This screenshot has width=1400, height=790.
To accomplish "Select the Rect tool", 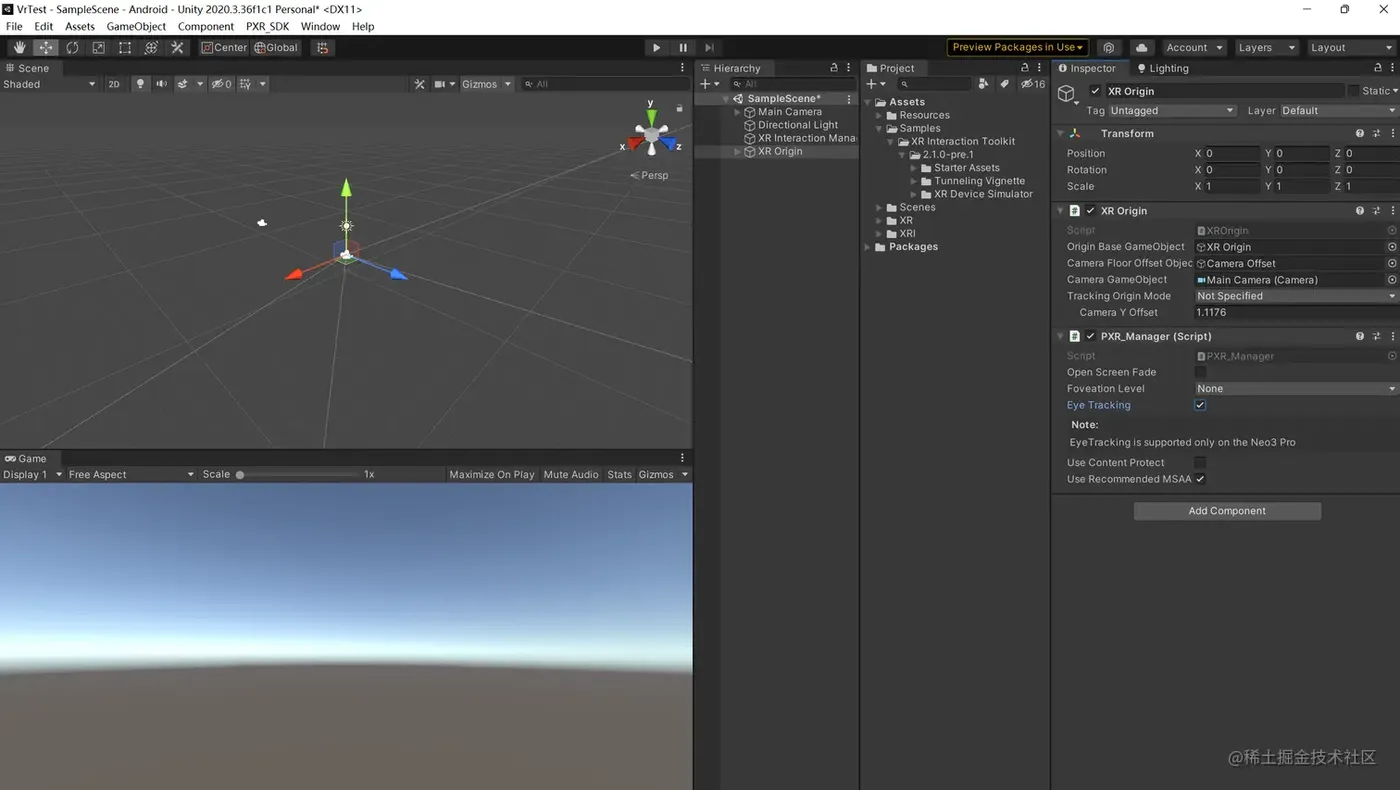I will [125, 47].
